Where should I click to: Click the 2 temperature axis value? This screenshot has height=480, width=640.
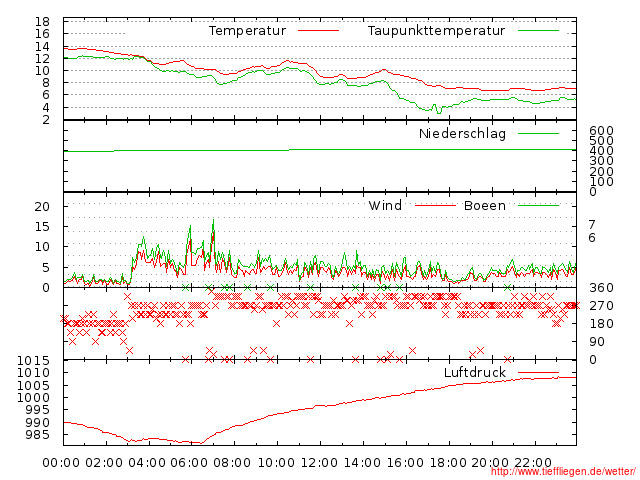[x=46, y=120]
